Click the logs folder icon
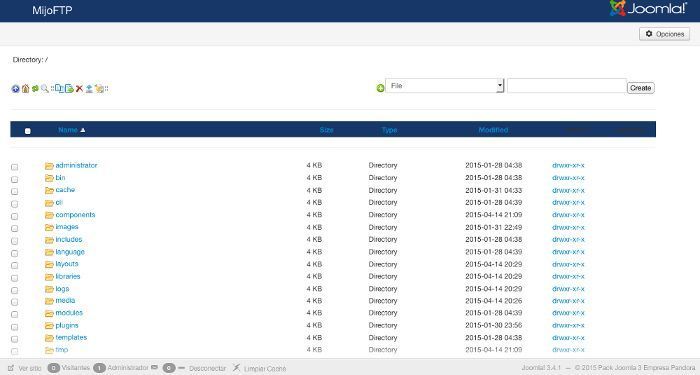This screenshot has width=700, height=375. [x=49, y=289]
